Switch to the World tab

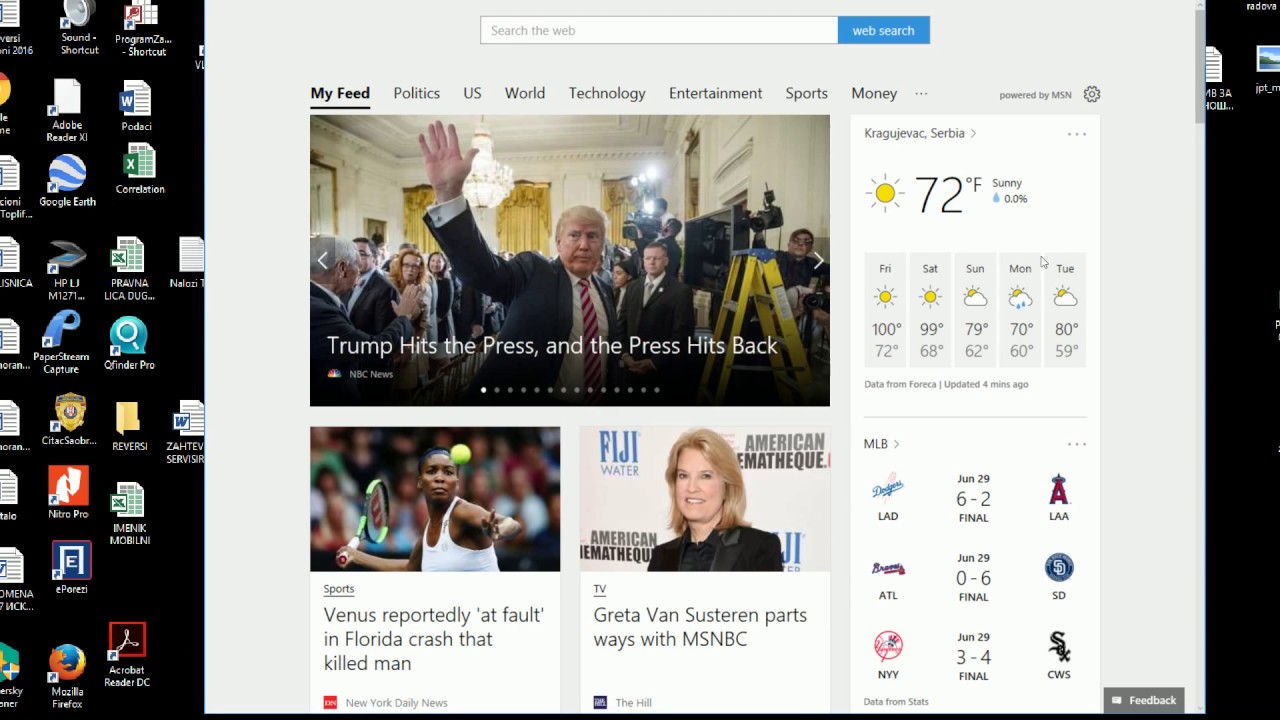pyautogui.click(x=525, y=93)
